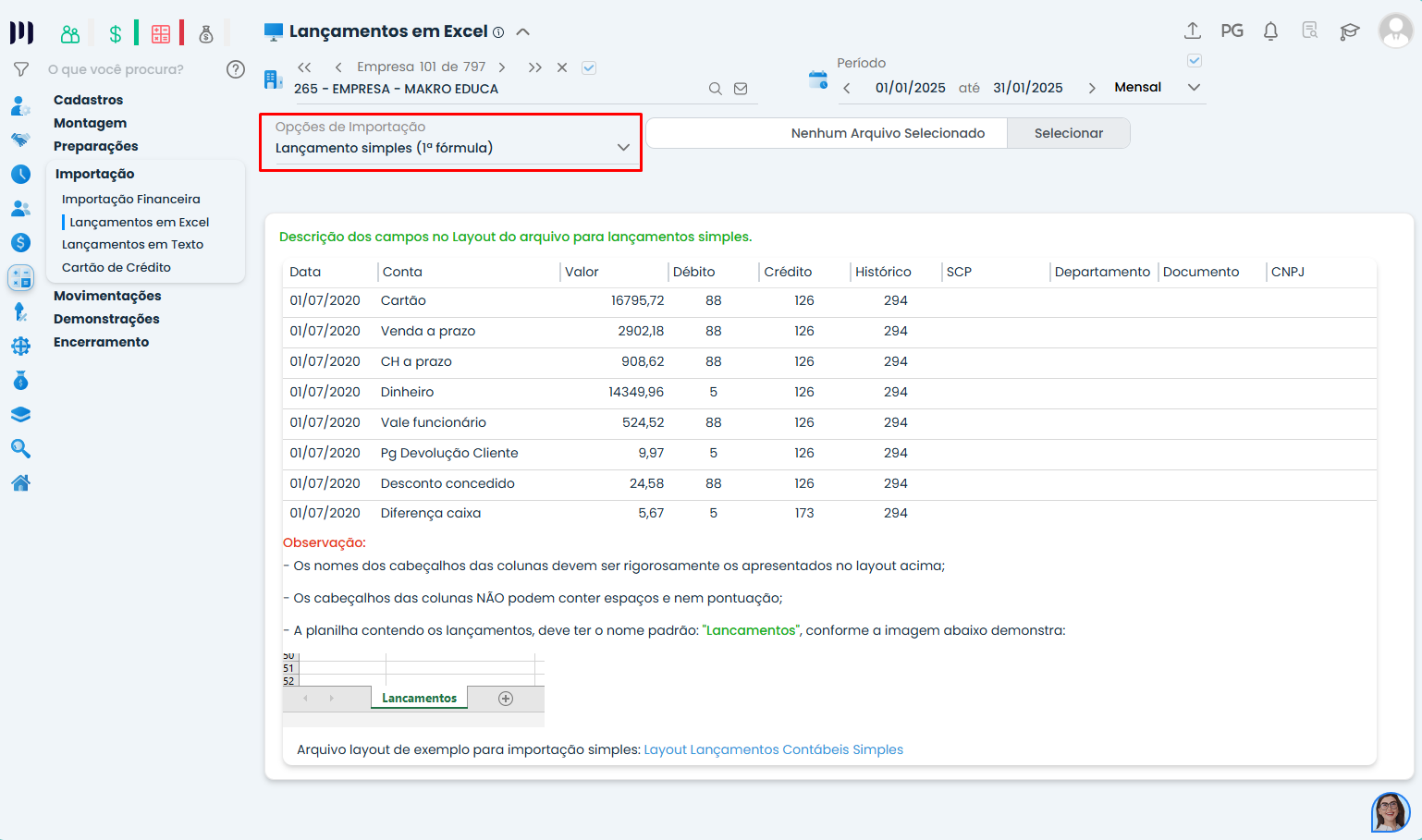The height and width of the screenshot is (840, 1422).
Task: Go to next company with right arrow
Action: [502, 67]
